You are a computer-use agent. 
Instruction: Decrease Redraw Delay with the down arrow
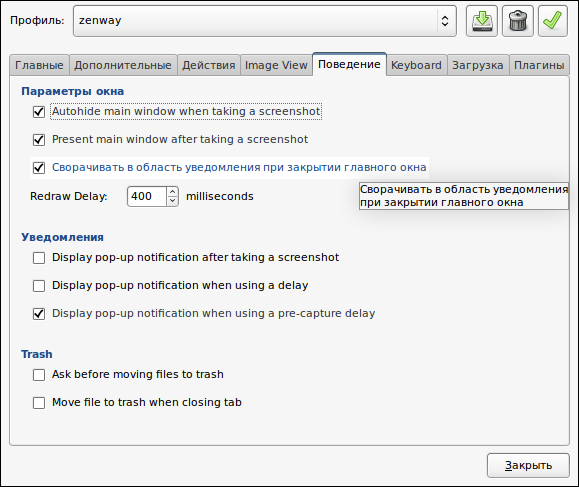pos(172,201)
